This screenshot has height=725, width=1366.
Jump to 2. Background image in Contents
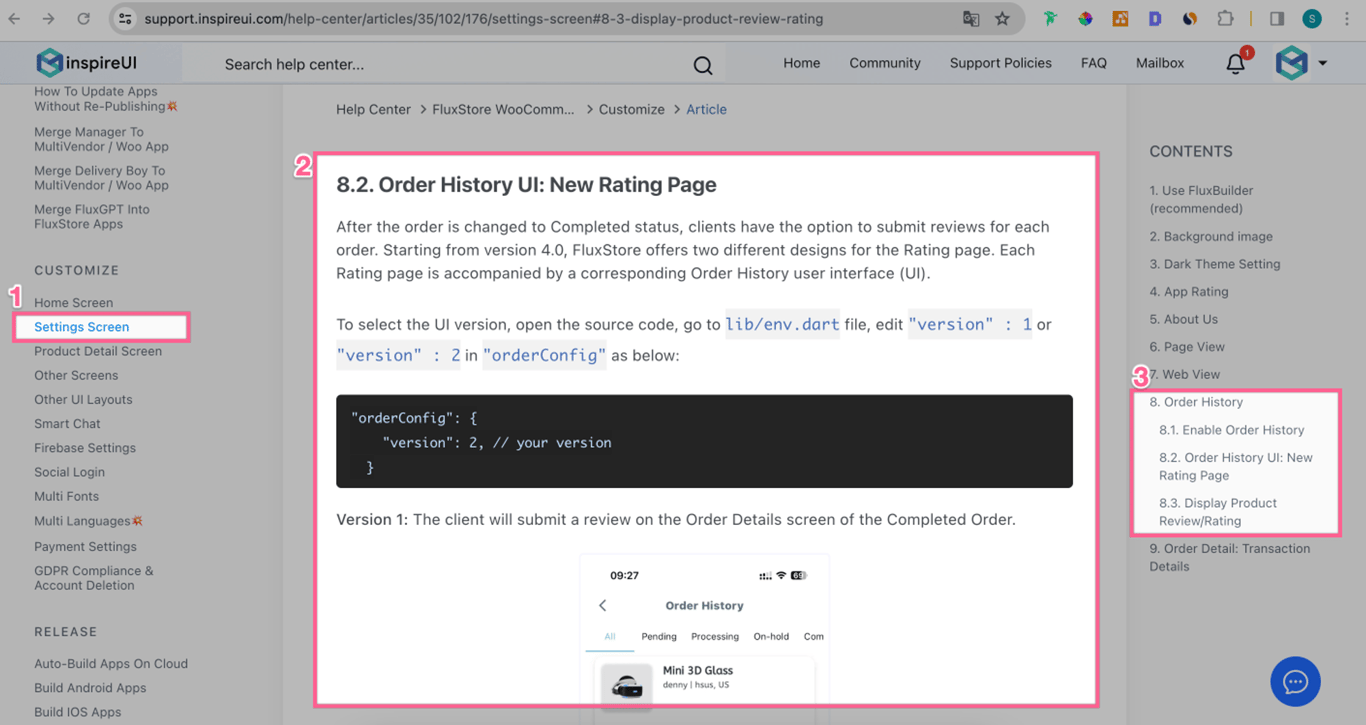click(x=1211, y=237)
